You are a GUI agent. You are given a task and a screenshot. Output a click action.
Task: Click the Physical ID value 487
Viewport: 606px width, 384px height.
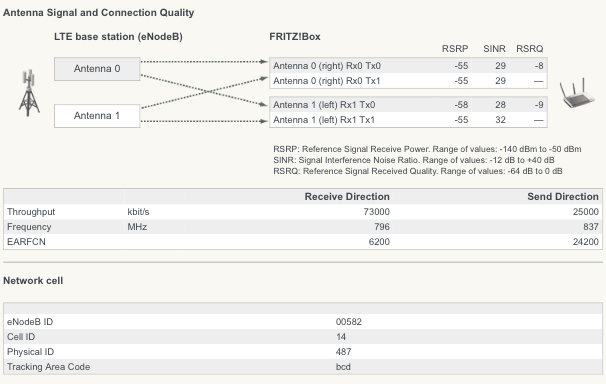click(x=344, y=352)
